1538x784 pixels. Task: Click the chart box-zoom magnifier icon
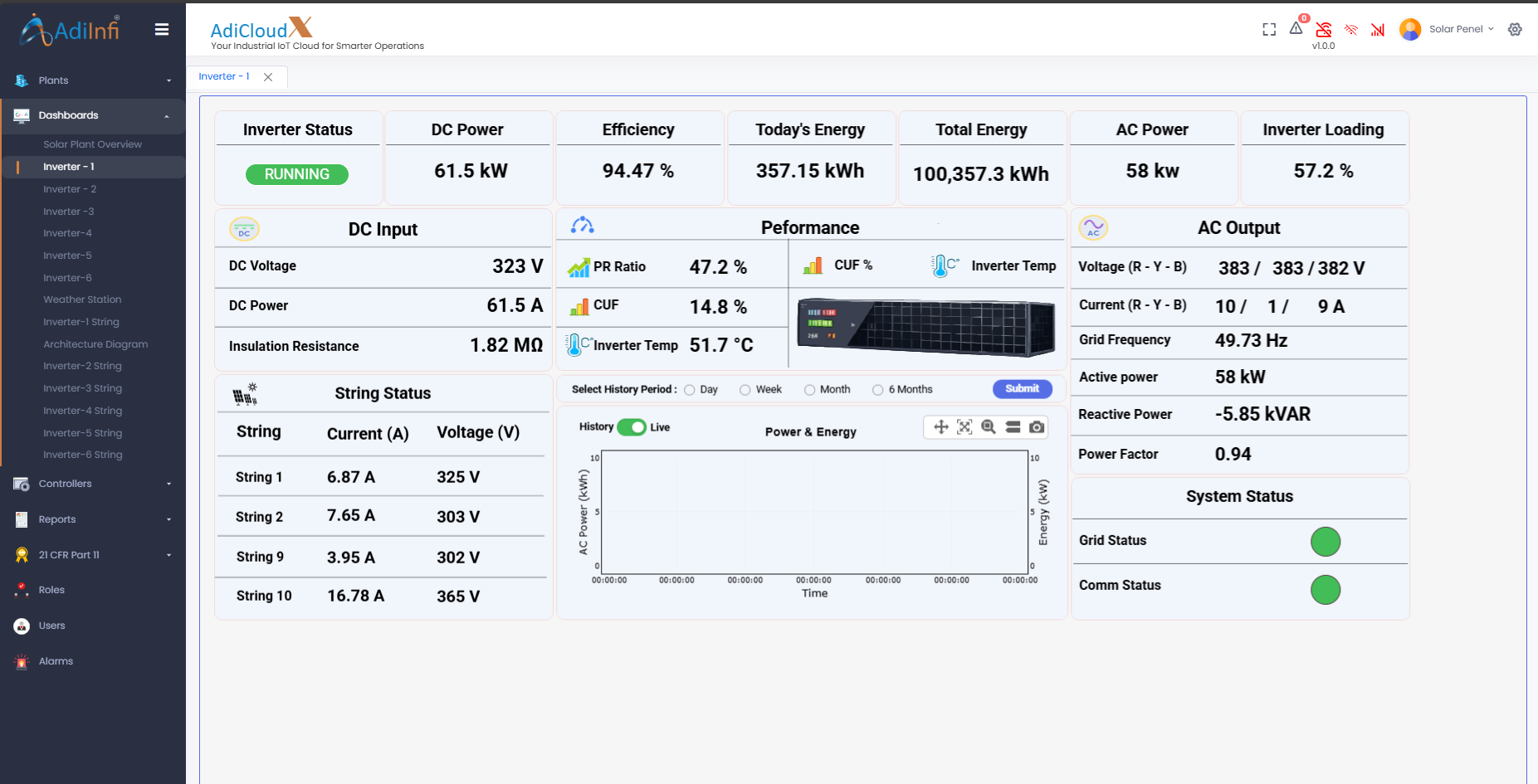[988, 427]
